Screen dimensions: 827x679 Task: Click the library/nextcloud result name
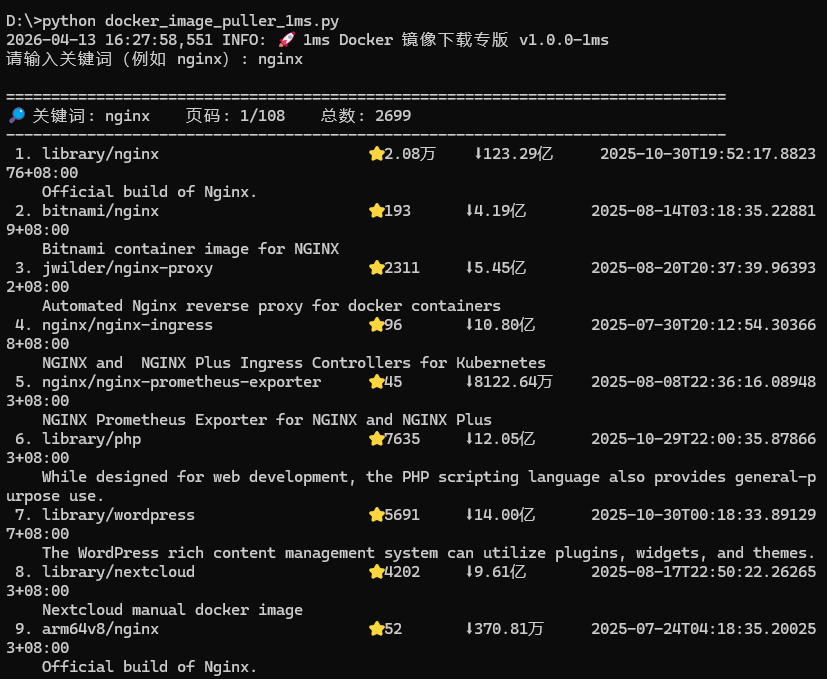[x=118, y=571]
